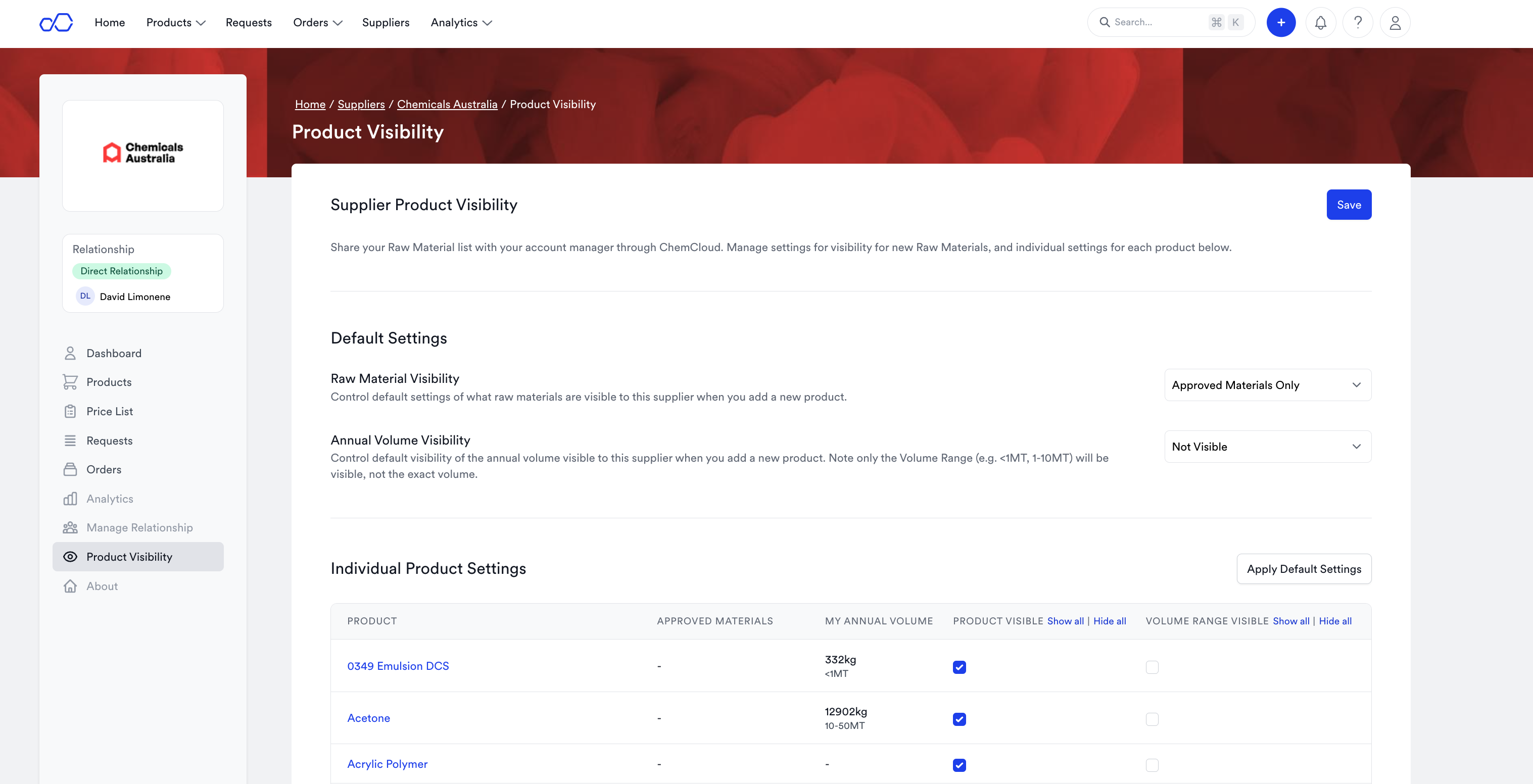Click the Save button

1349,204
